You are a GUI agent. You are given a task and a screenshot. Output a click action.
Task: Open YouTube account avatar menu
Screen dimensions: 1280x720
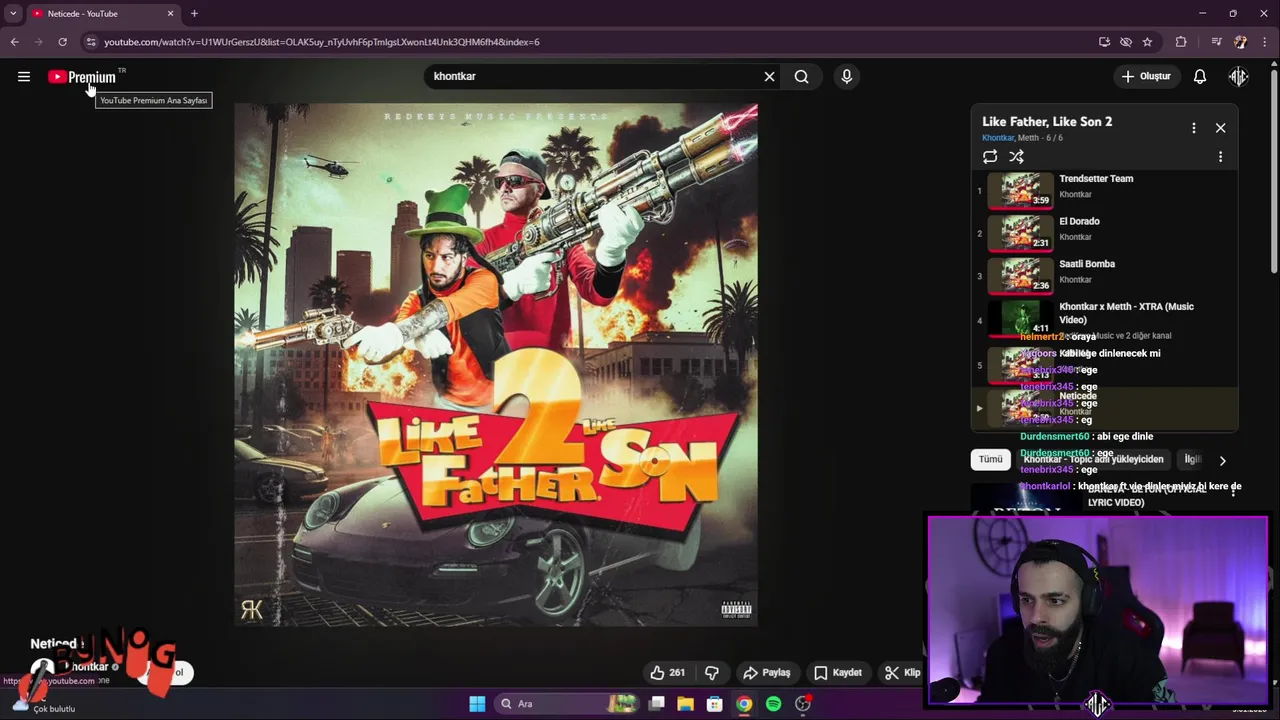(x=1239, y=76)
